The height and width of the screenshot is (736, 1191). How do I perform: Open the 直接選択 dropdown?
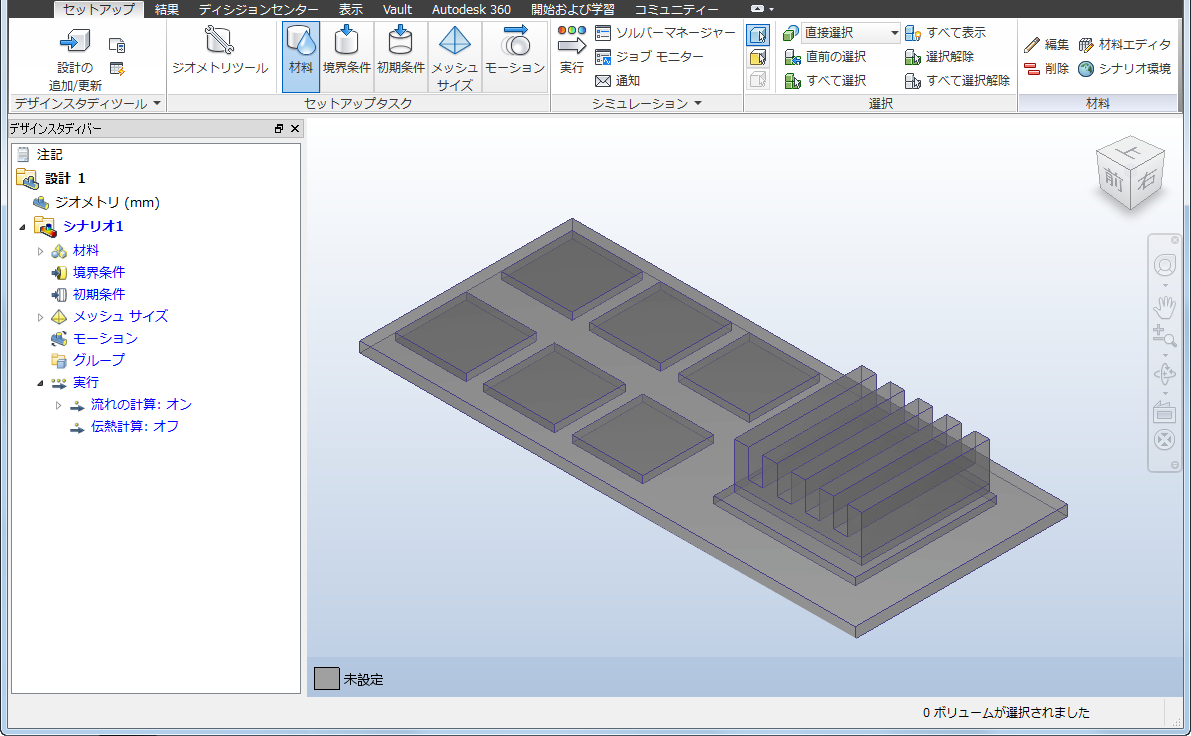tap(851, 33)
